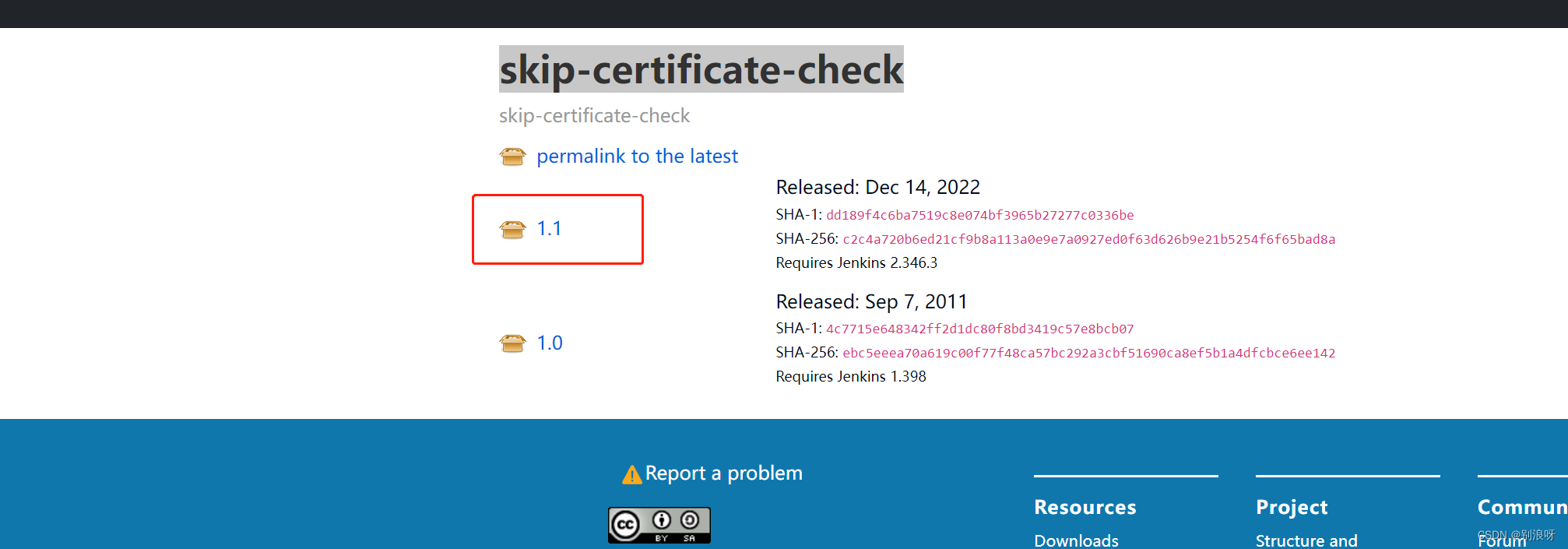This screenshot has height=549, width=1568.
Task: Open the Report a problem link
Action: coord(723,473)
